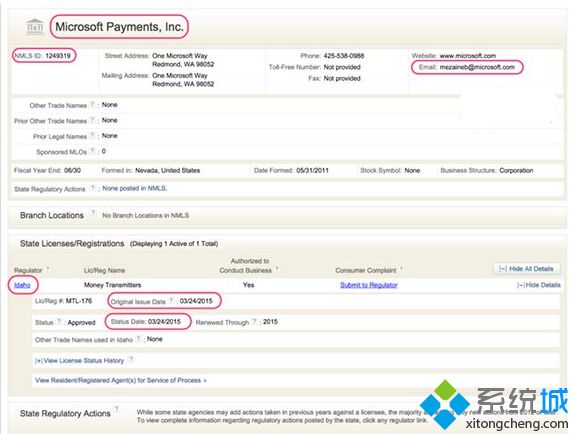Click Lic/Reg # MTL-176 text
573x434 pixels.
point(63,301)
